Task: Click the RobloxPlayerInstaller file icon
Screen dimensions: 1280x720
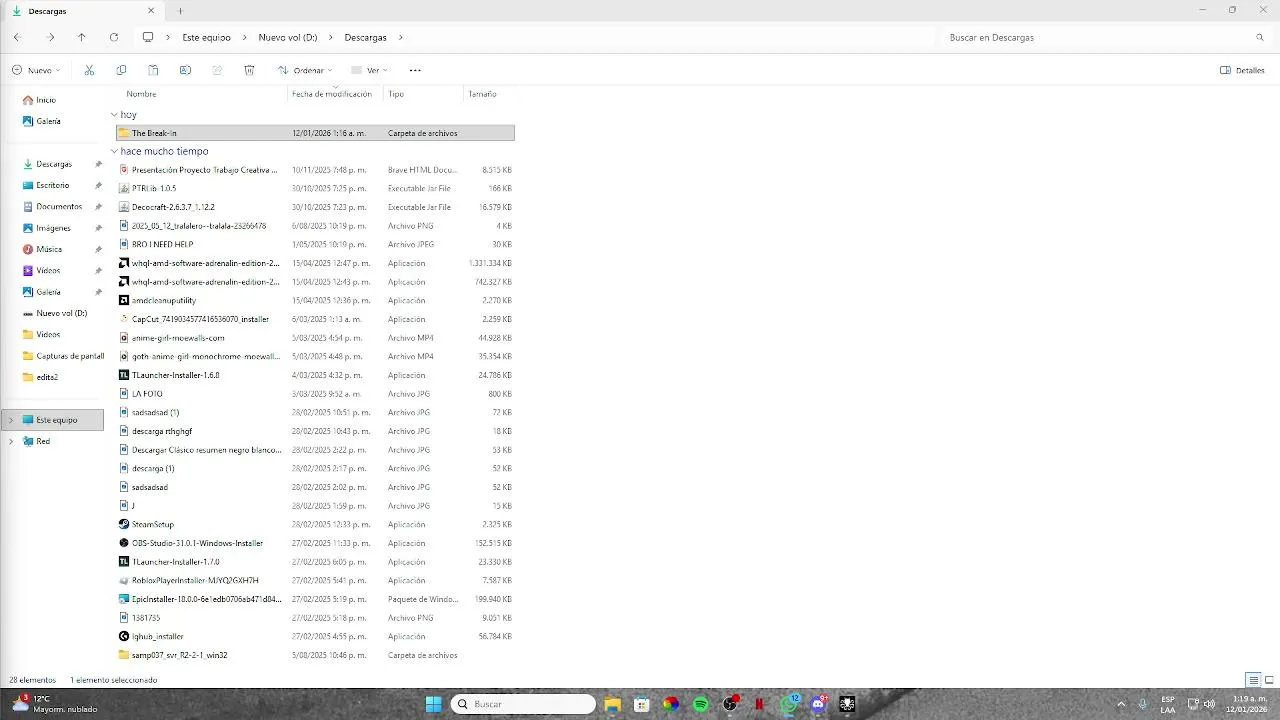Action: click(124, 580)
